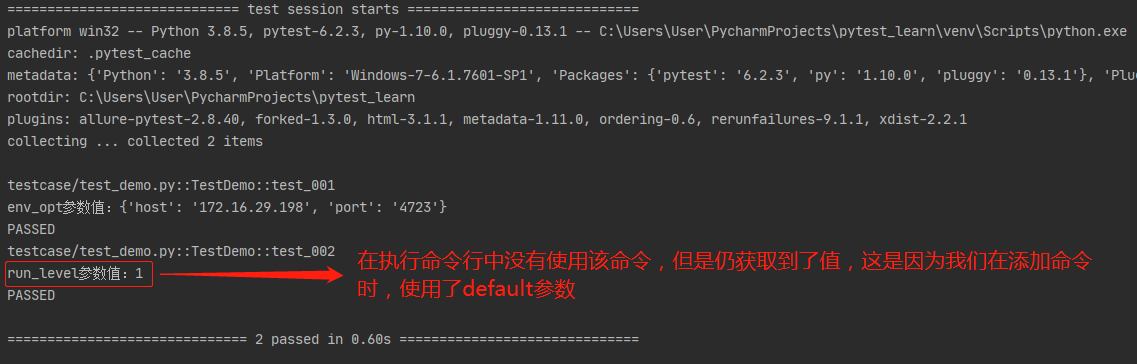Screen dimensions: 1137x364
Task: Click the plugins list line
Action: pos(487,120)
